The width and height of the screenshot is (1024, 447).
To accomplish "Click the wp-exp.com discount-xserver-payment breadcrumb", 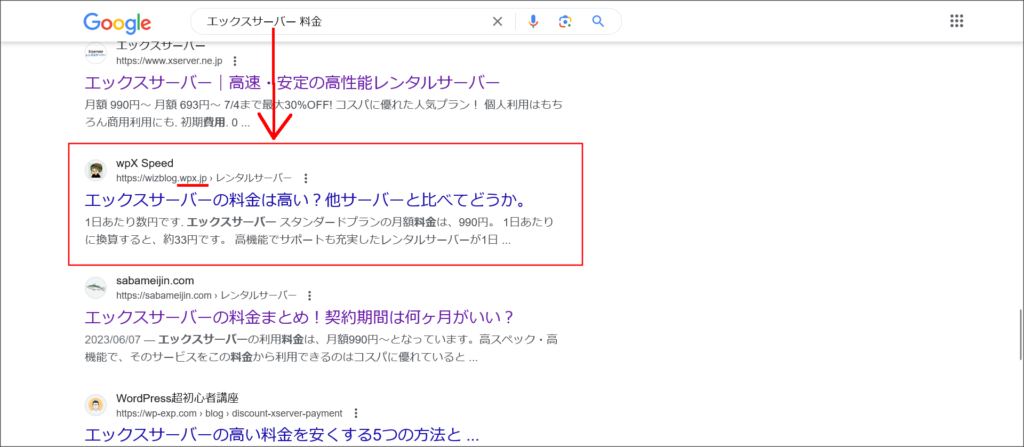I will pos(229,413).
